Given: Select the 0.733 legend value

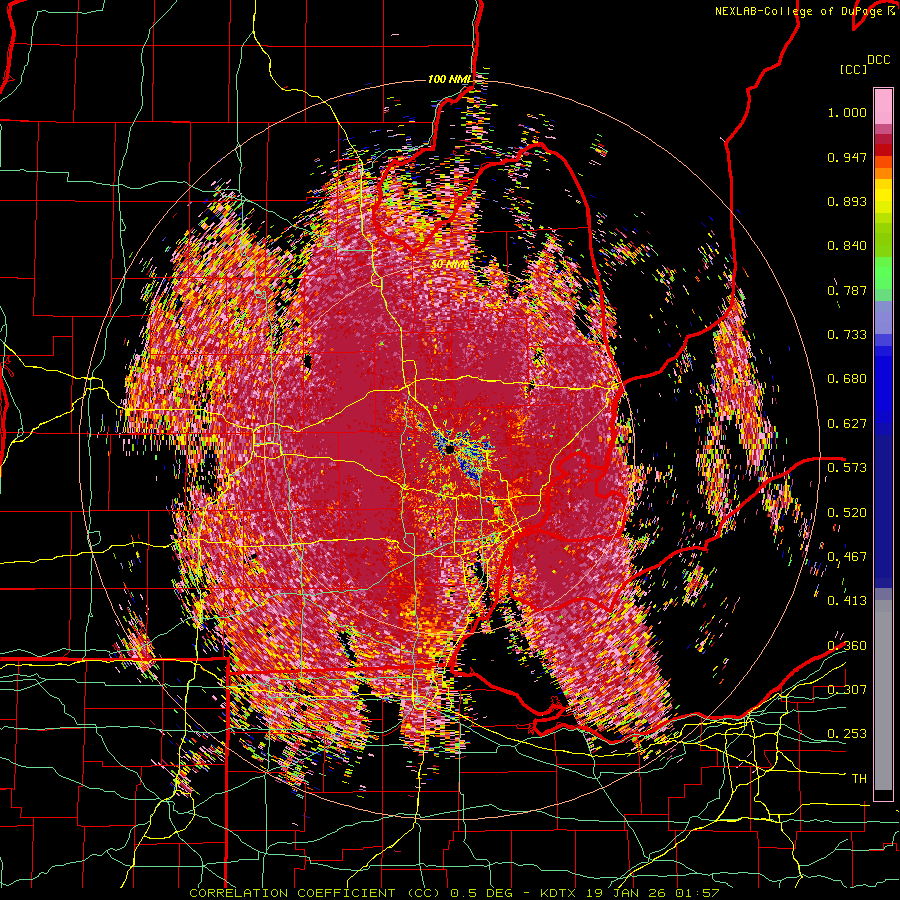Looking at the screenshot, I should tap(847, 335).
